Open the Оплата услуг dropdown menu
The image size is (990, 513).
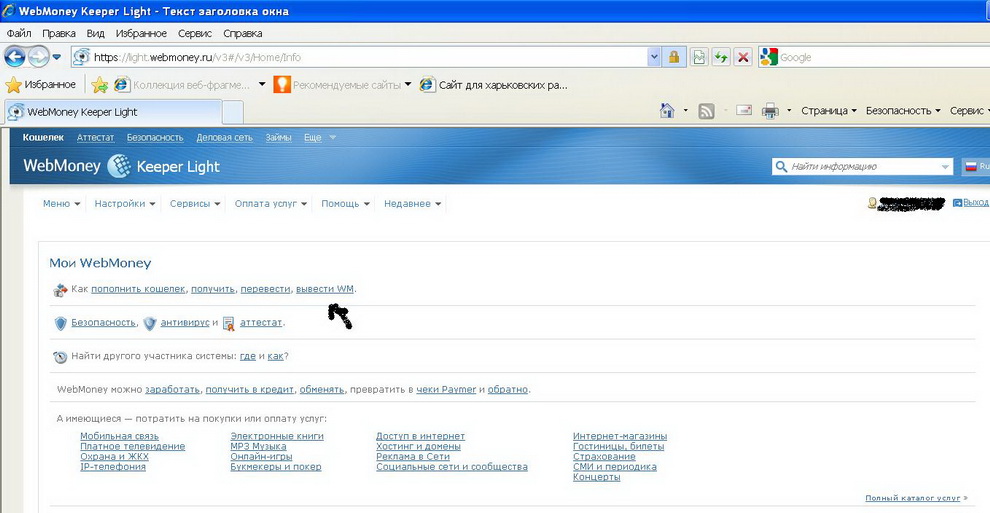[x=270, y=203]
